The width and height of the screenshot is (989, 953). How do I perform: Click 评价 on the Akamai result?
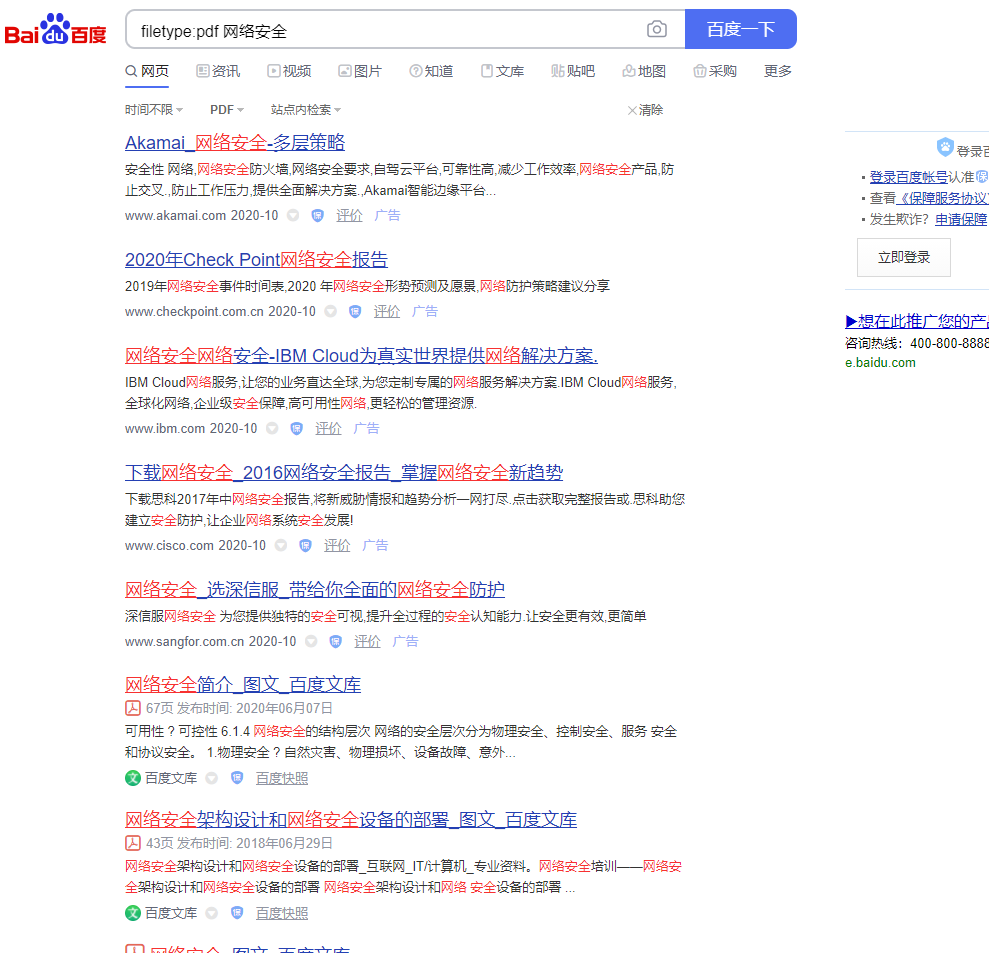click(x=349, y=215)
